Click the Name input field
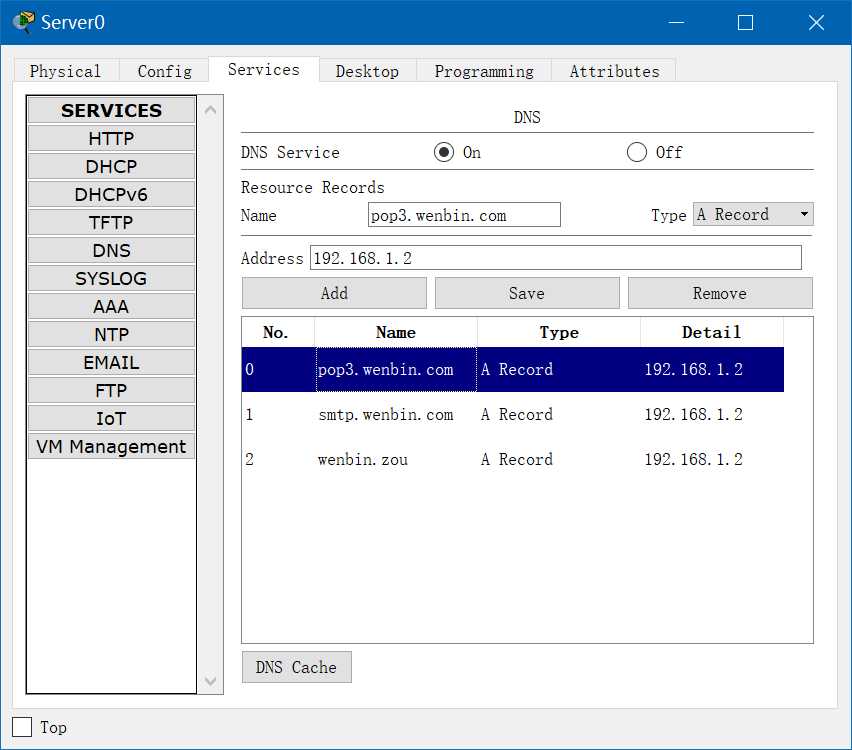The width and height of the screenshot is (852, 750). pyautogui.click(x=464, y=215)
